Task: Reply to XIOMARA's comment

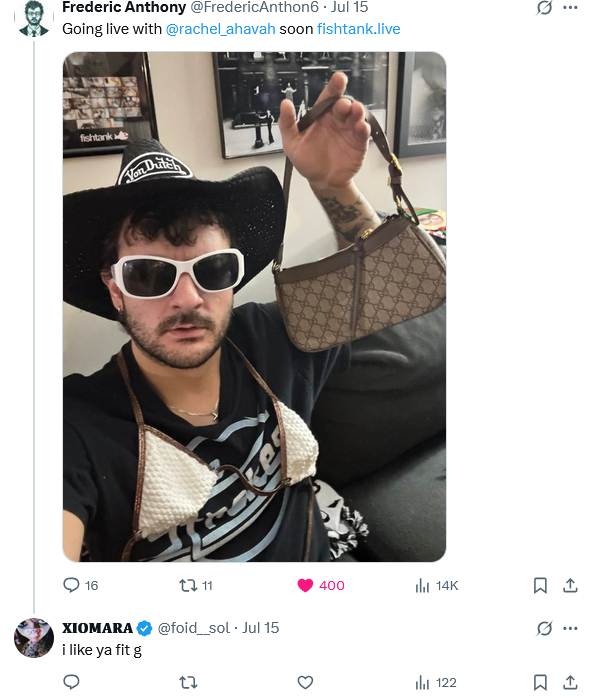Action: click(71, 682)
